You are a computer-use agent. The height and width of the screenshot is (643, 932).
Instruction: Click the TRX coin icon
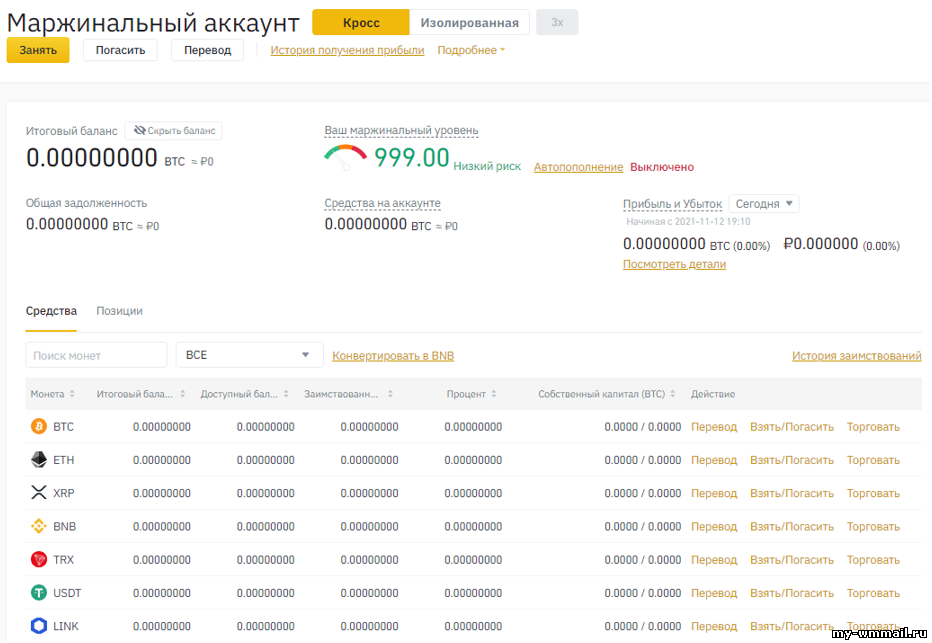tap(39, 560)
